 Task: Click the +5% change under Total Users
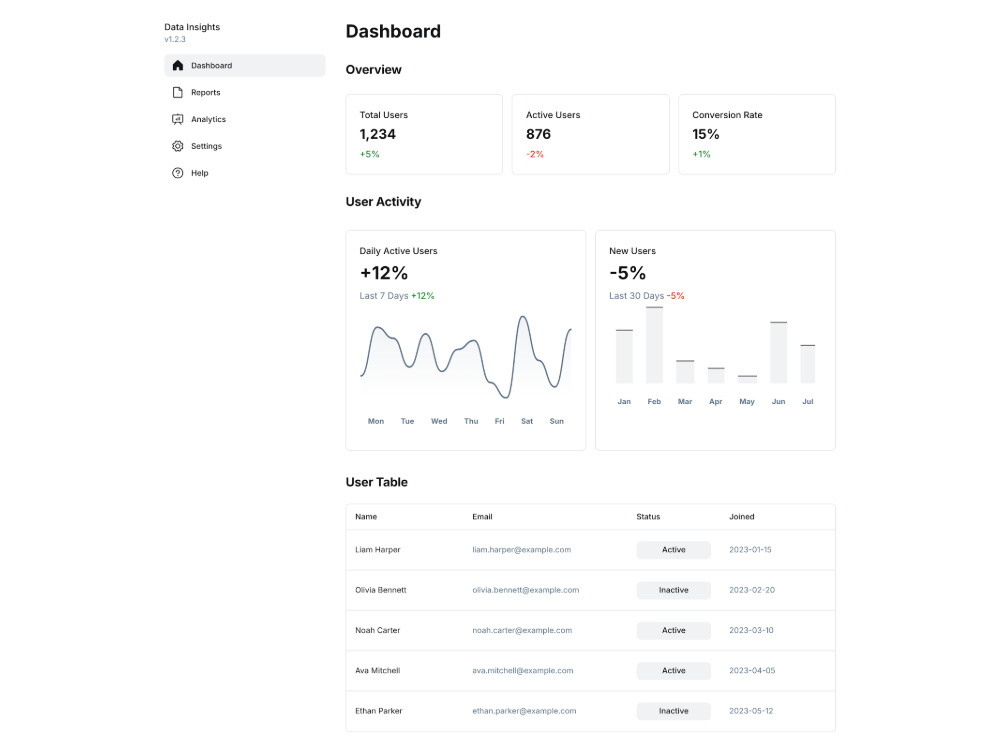point(369,154)
